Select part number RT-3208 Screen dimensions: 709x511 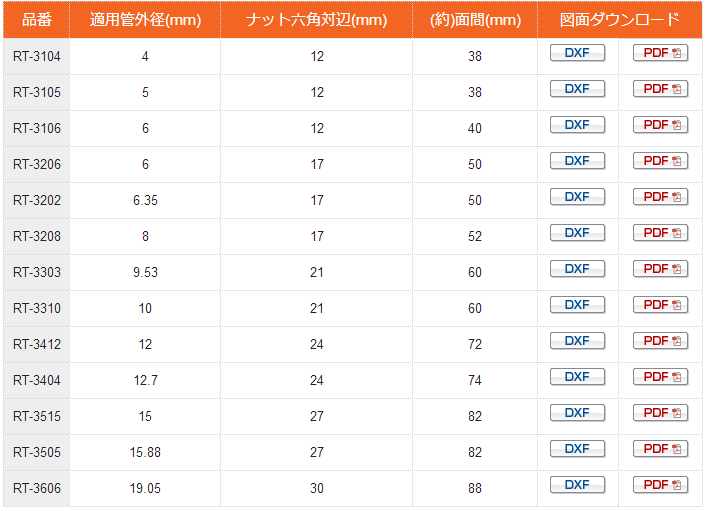tap(37, 237)
